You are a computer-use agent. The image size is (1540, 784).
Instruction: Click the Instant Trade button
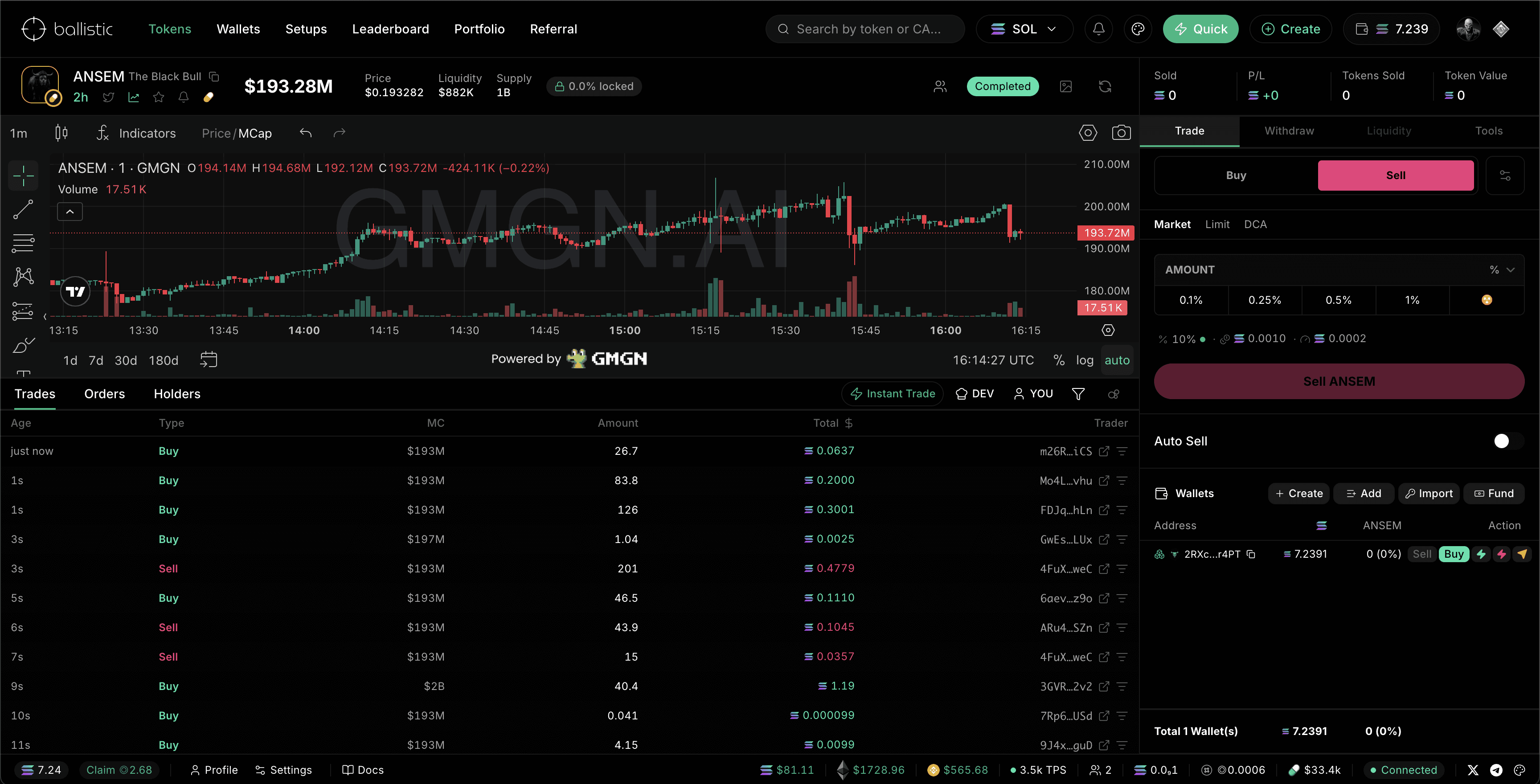[892, 394]
